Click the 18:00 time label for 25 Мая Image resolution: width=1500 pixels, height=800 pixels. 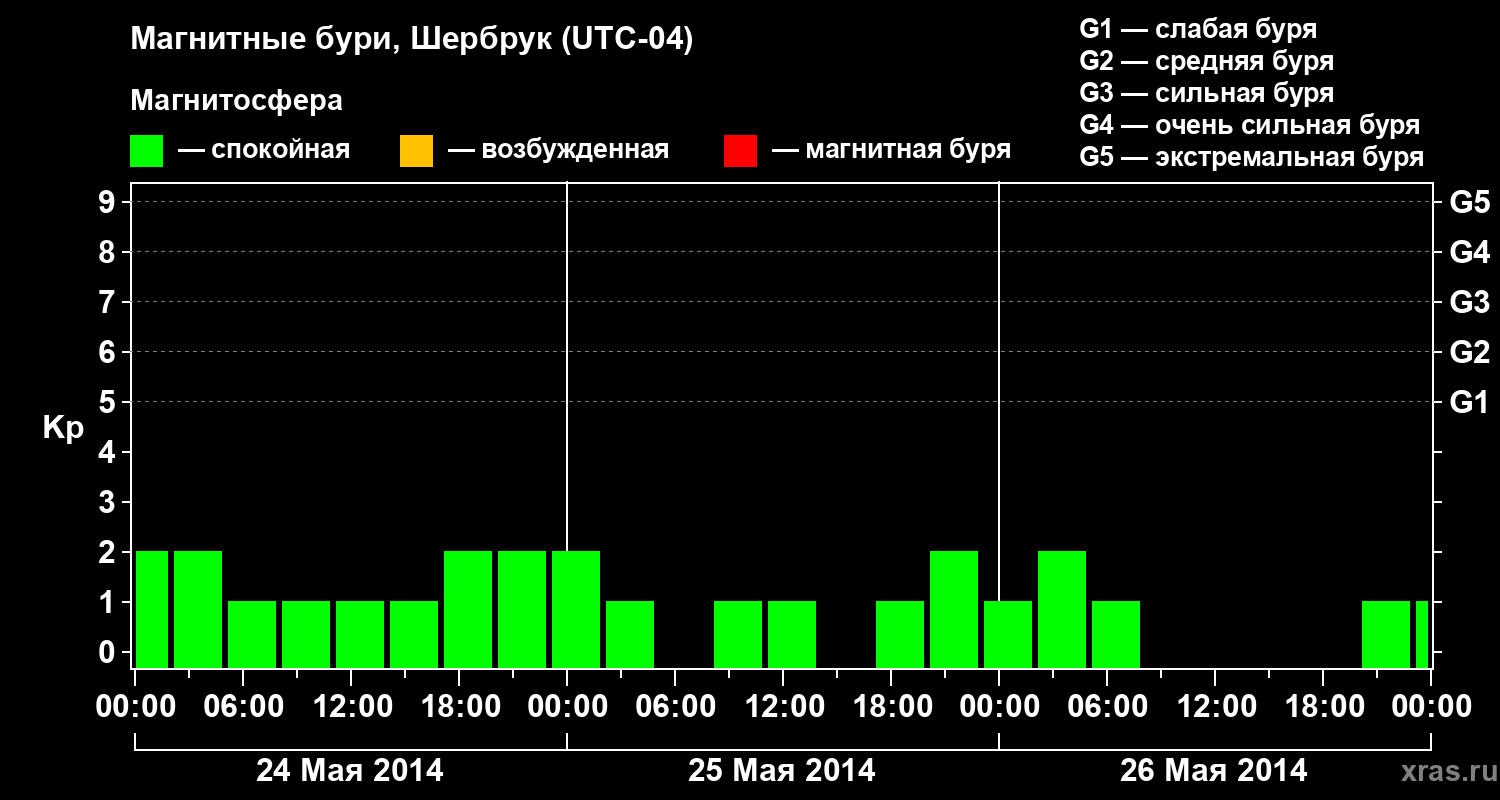click(891, 707)
